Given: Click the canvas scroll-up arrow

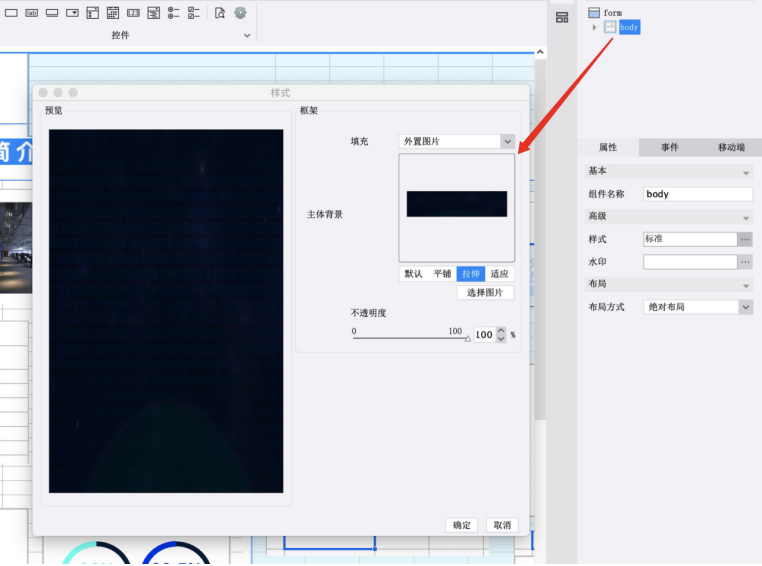Looking at the screenshot, I should [x=540, y=52].
